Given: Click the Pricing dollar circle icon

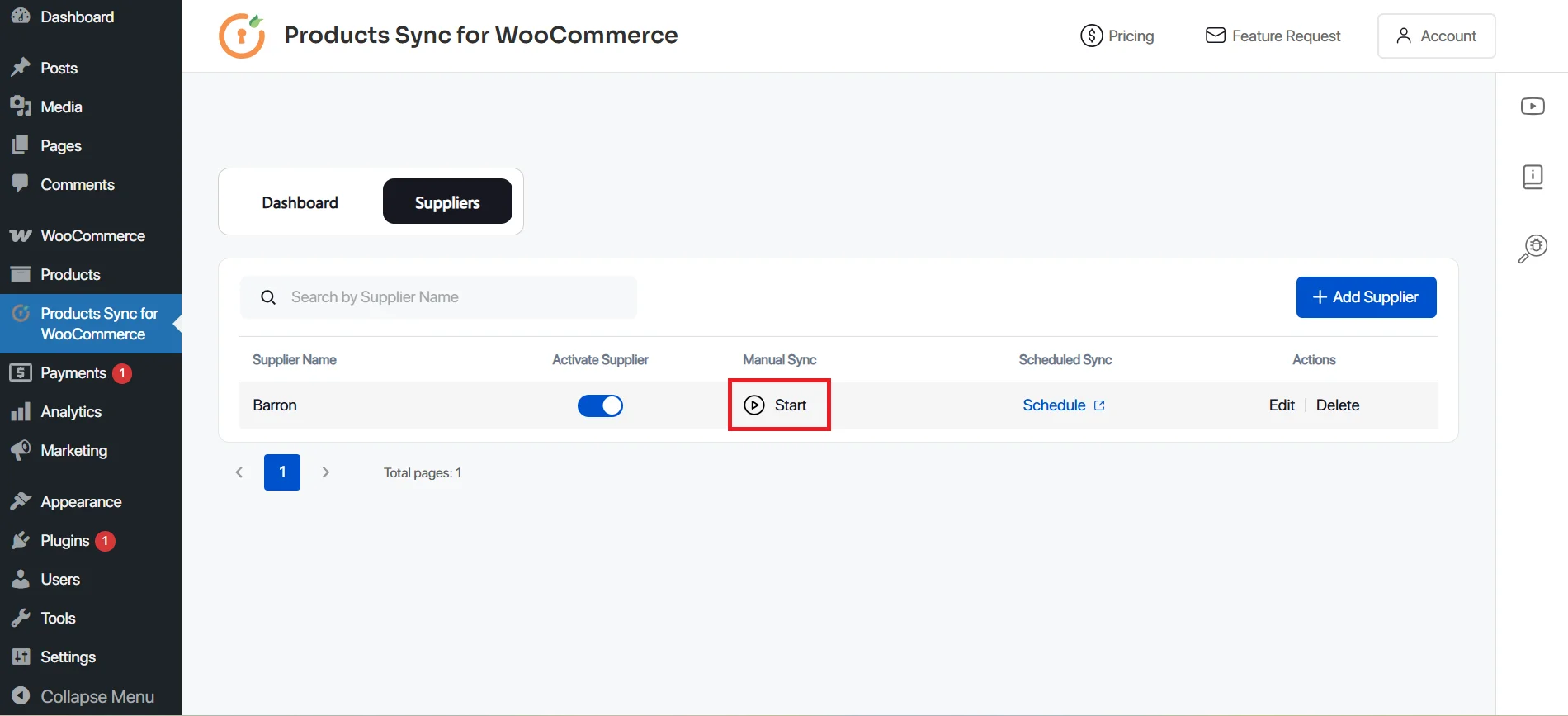Looking at the screenshot, I should point(1091,36).
